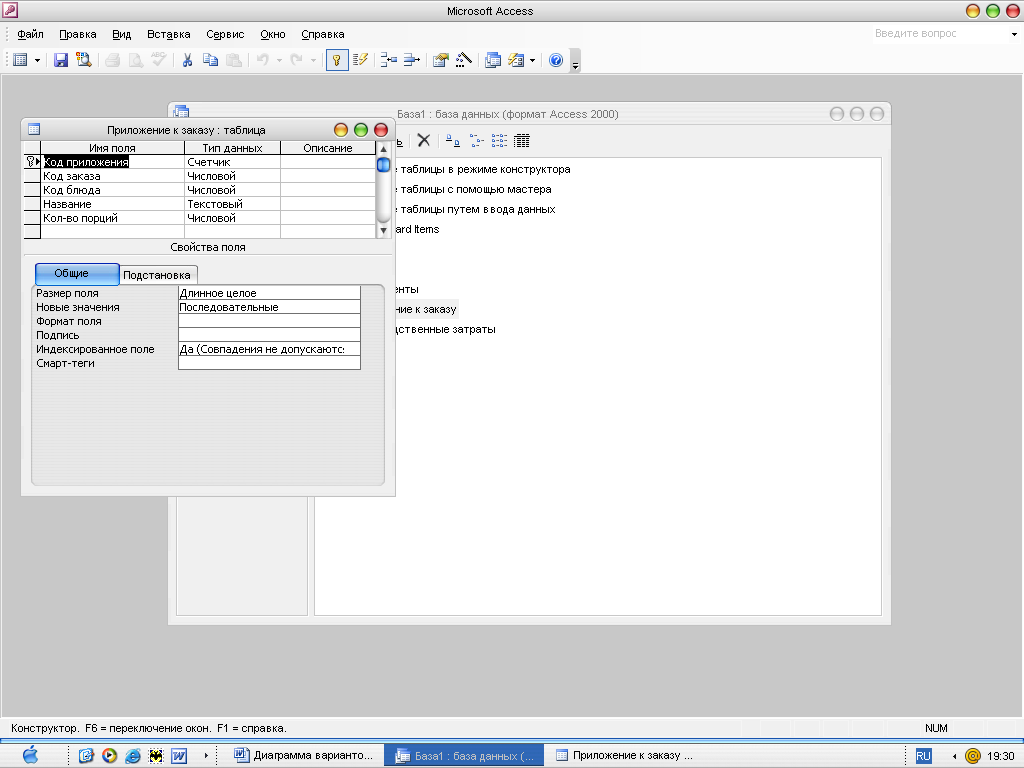Click the Диаграмма вариантов taskbar button
Screen dimensions: 1024x768
coord(304,756)
